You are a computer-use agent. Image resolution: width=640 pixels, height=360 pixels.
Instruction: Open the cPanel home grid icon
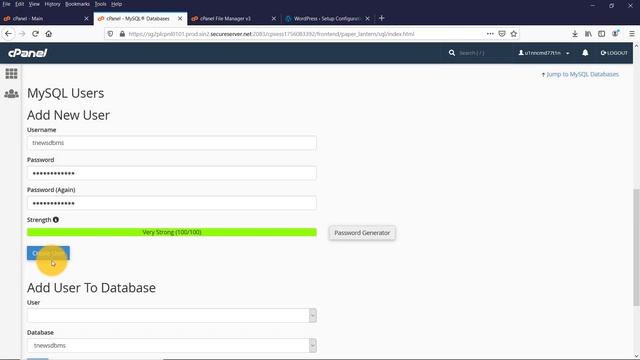click(11, 74)
